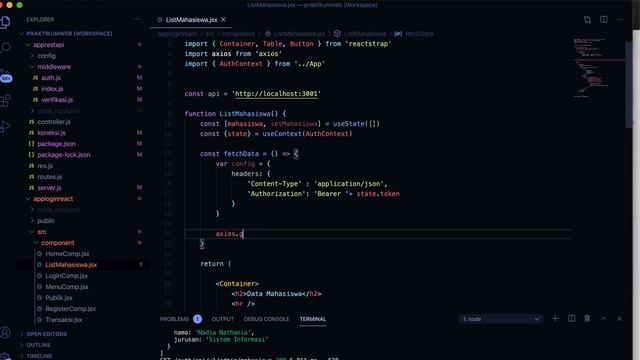640x360 pixels.
Task: Split the terminal panel
Action: tap(571, 319)
